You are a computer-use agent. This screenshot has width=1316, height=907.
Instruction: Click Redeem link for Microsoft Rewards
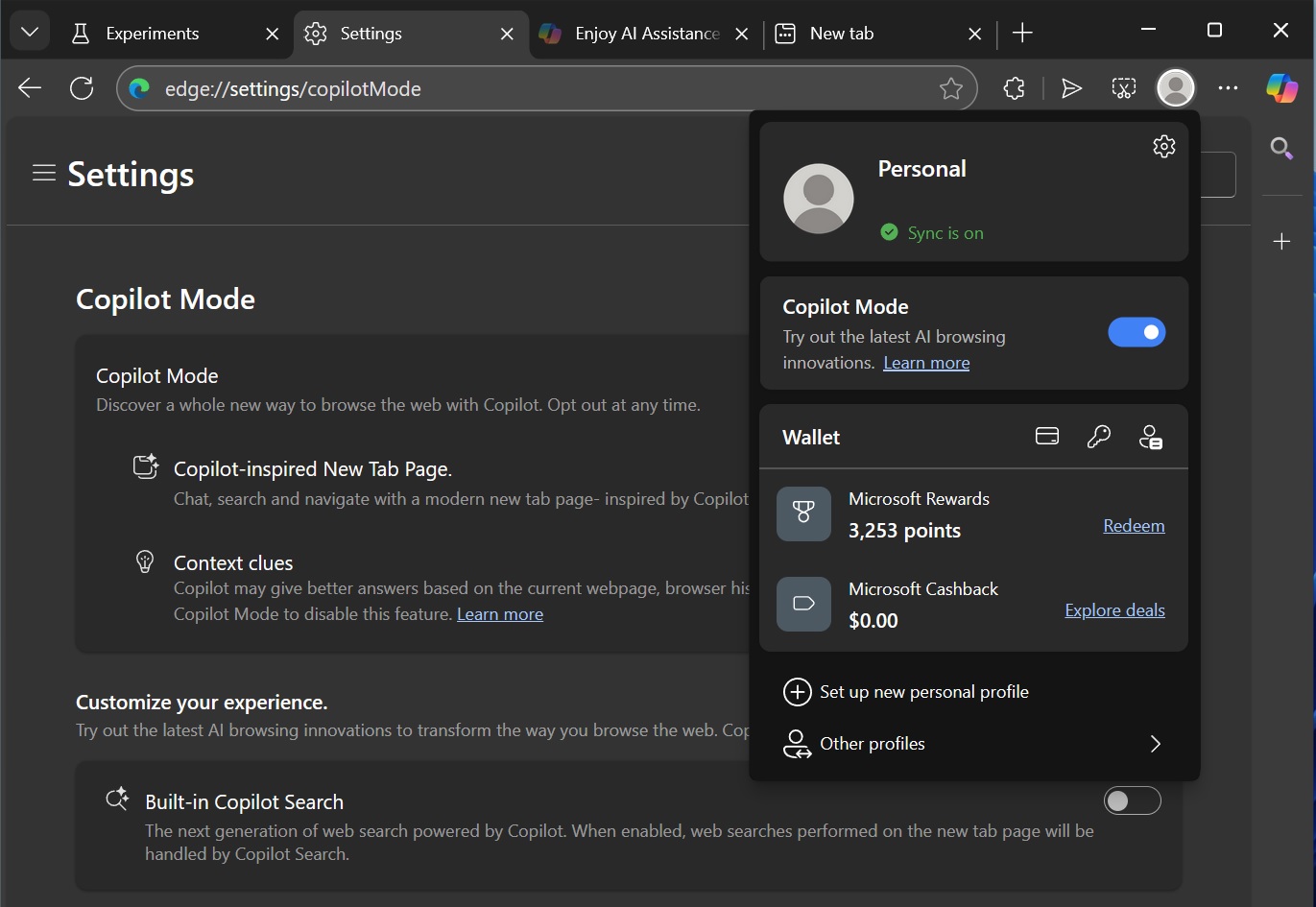(1134, 526)
